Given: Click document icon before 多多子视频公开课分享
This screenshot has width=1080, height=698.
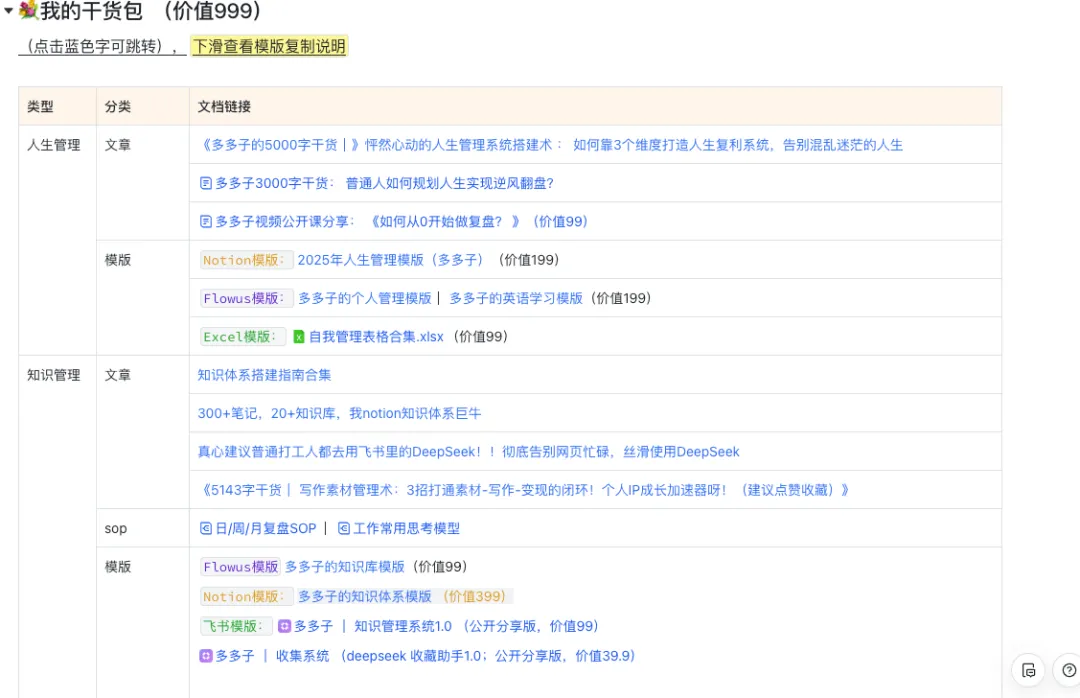Looking at the screenshot, I should [205, 221].
